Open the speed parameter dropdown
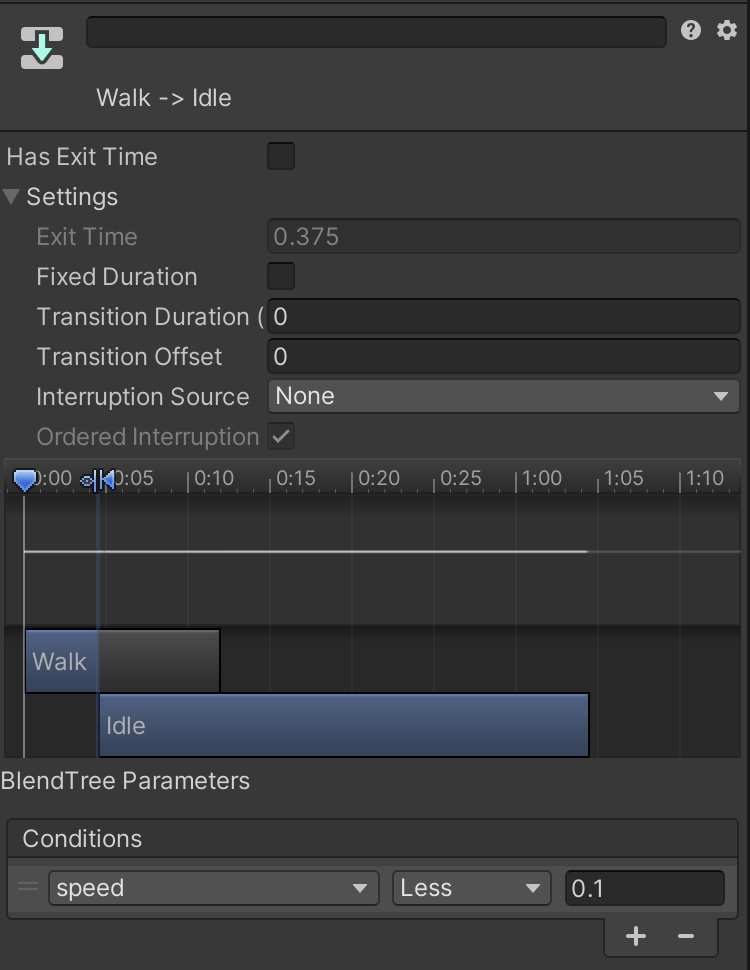 click(x=213, y=888)
